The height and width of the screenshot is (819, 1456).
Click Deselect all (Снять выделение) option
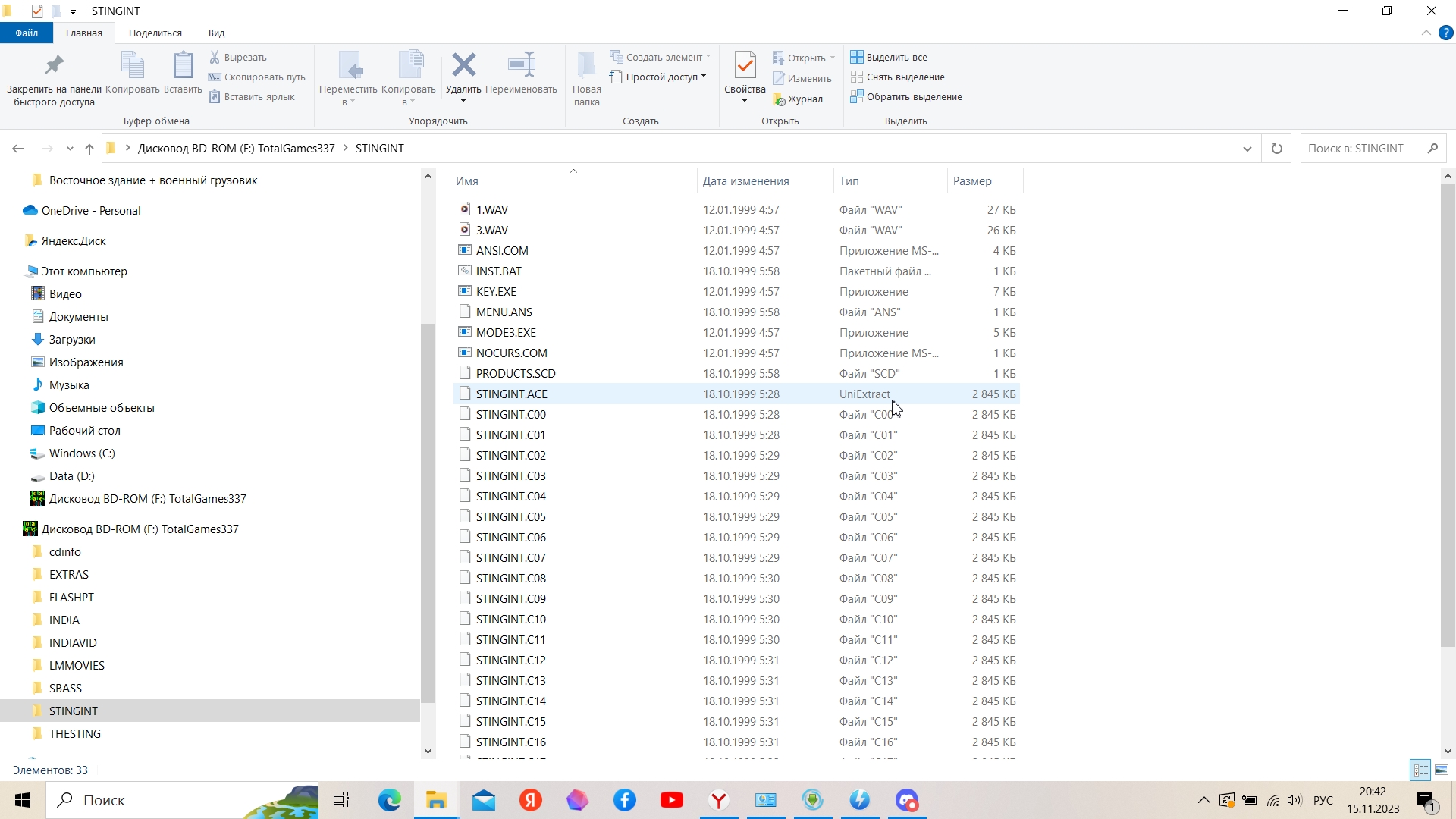[x=905, y=77]
